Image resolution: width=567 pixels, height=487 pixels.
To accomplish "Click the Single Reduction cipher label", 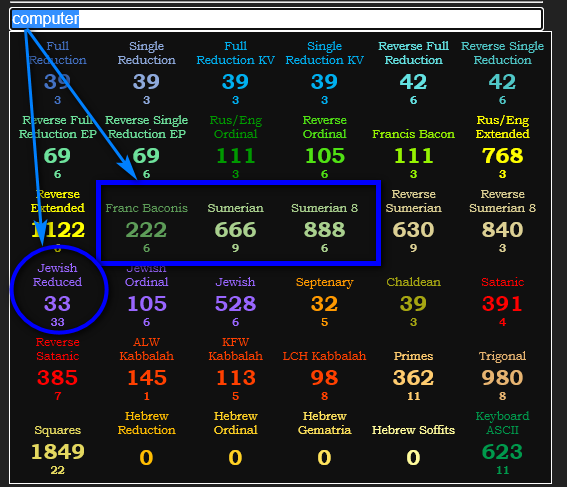I will (146, 53).
